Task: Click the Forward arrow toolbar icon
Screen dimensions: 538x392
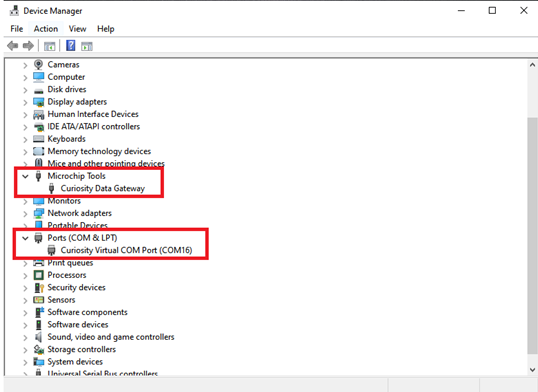Action: (28, 46)
